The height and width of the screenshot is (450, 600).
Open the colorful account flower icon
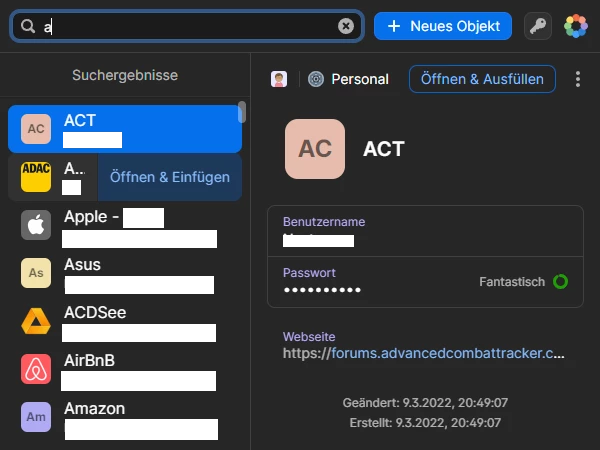(x=576, y=26)
